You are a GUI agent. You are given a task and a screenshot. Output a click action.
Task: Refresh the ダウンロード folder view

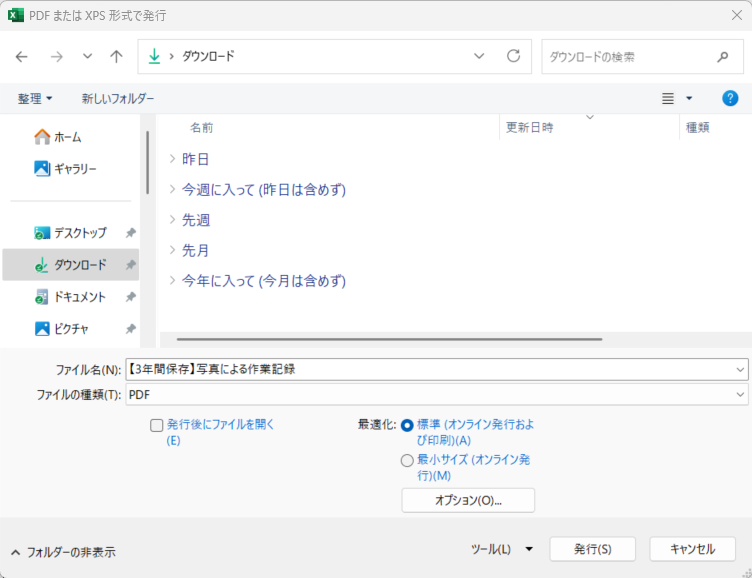point(513,57)
